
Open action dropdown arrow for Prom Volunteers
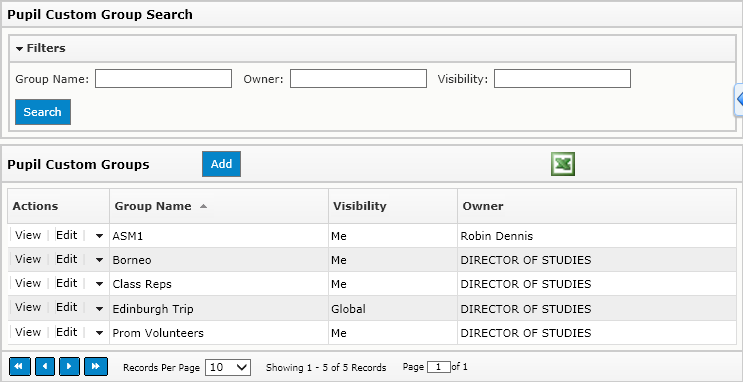point(99,333)
